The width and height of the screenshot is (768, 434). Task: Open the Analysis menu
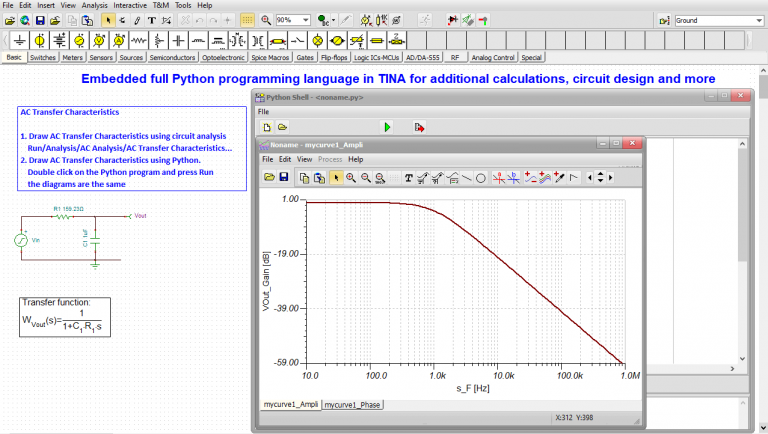[95, 5]
